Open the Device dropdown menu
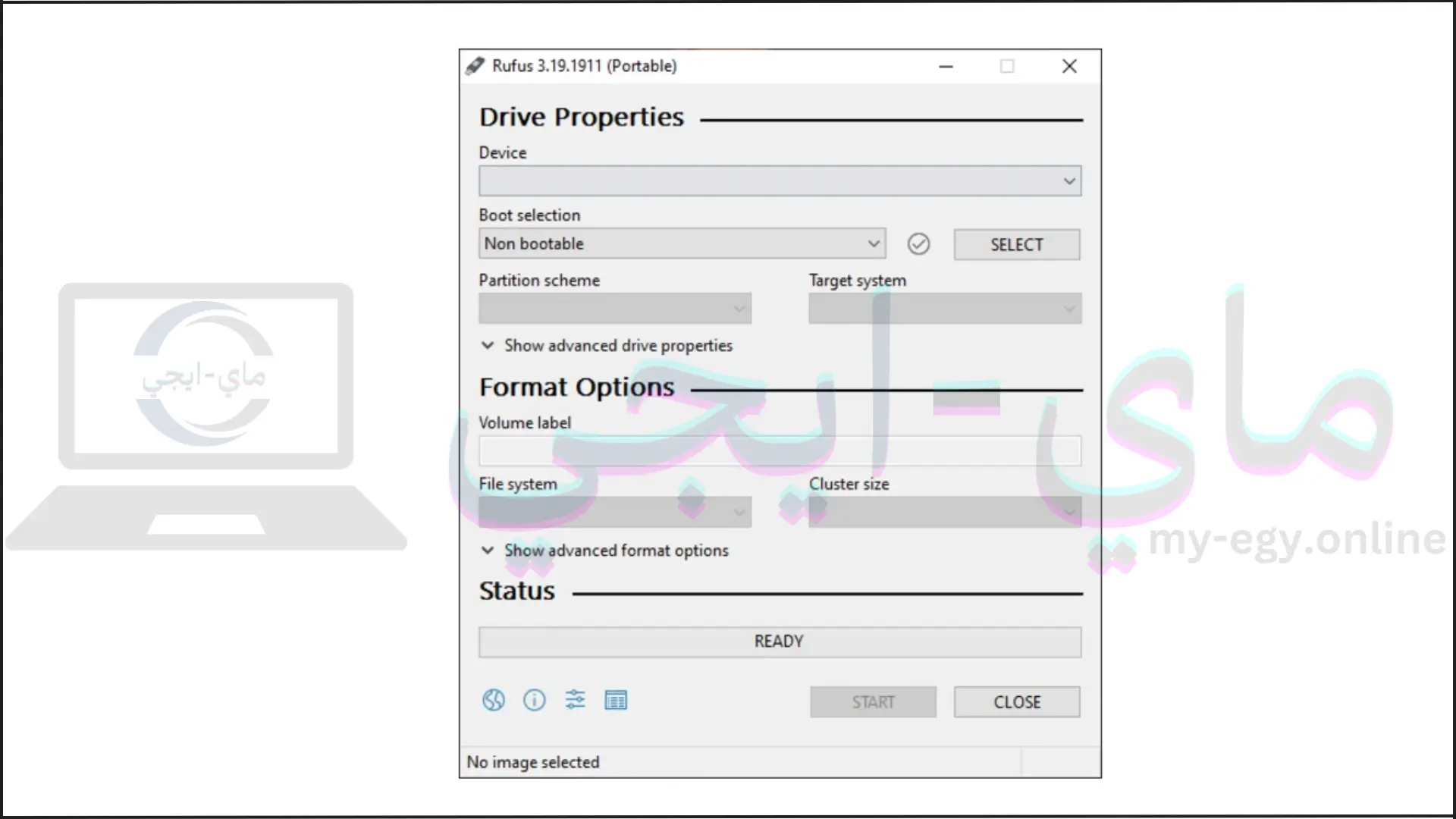The height and width of the screenshot is (819, 1456). 779,181
